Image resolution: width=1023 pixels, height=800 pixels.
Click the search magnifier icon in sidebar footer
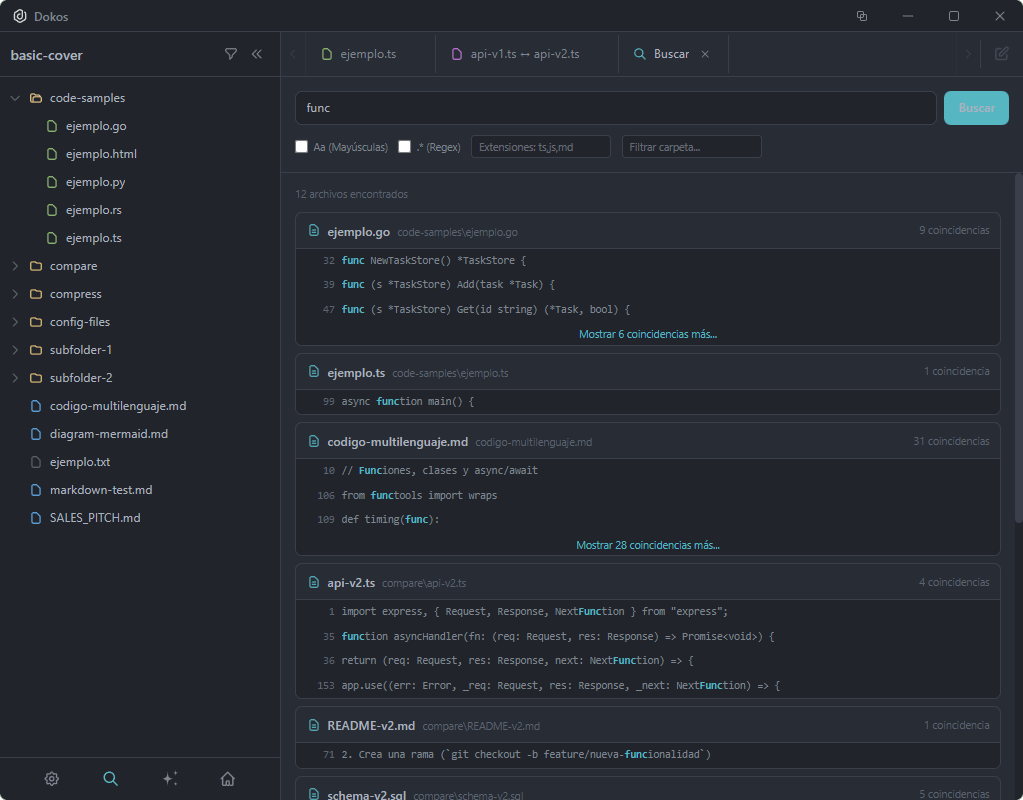click(x=111, y=779)
